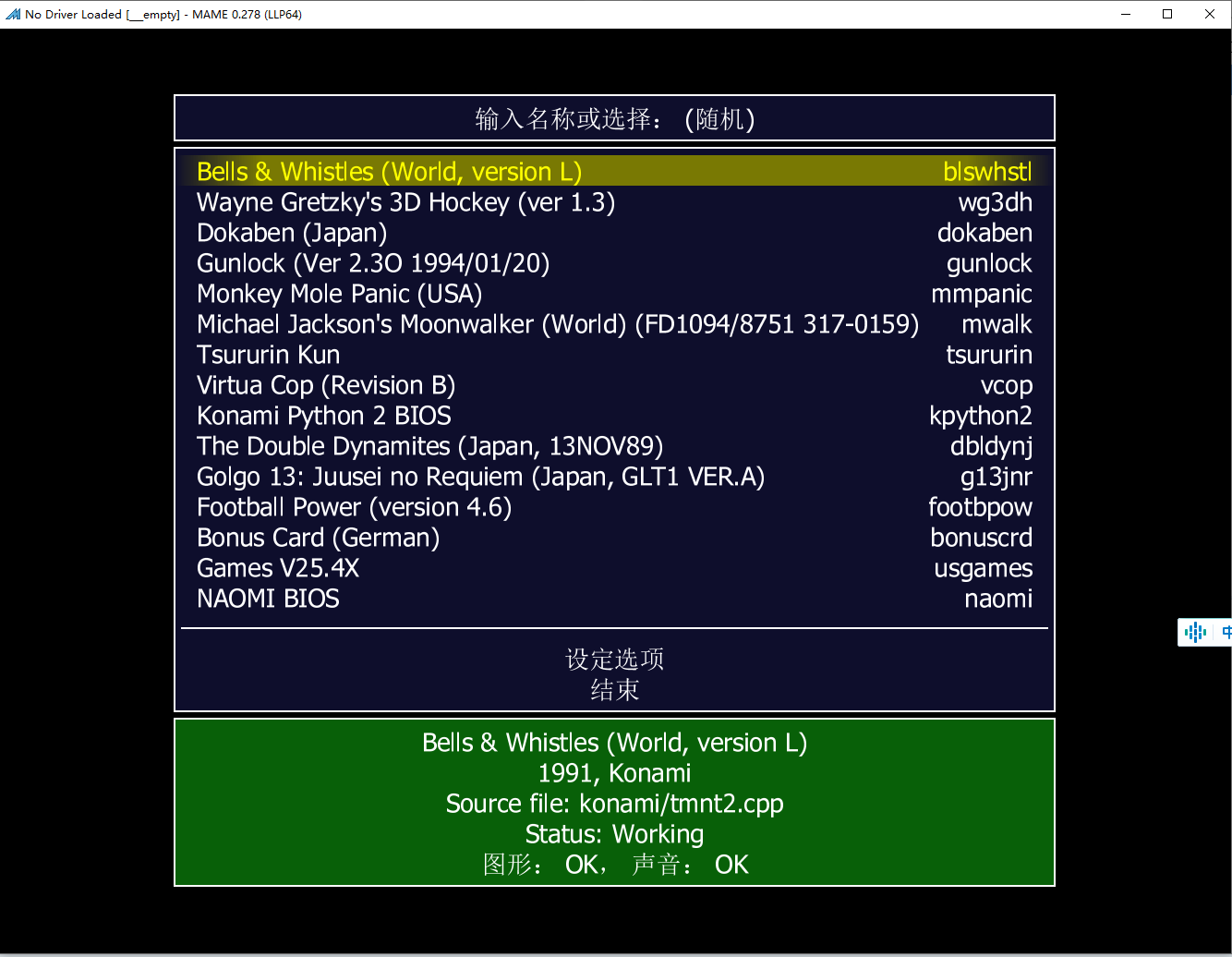
Task: Click the kpython2 short name
Action: tap(981, 416)
